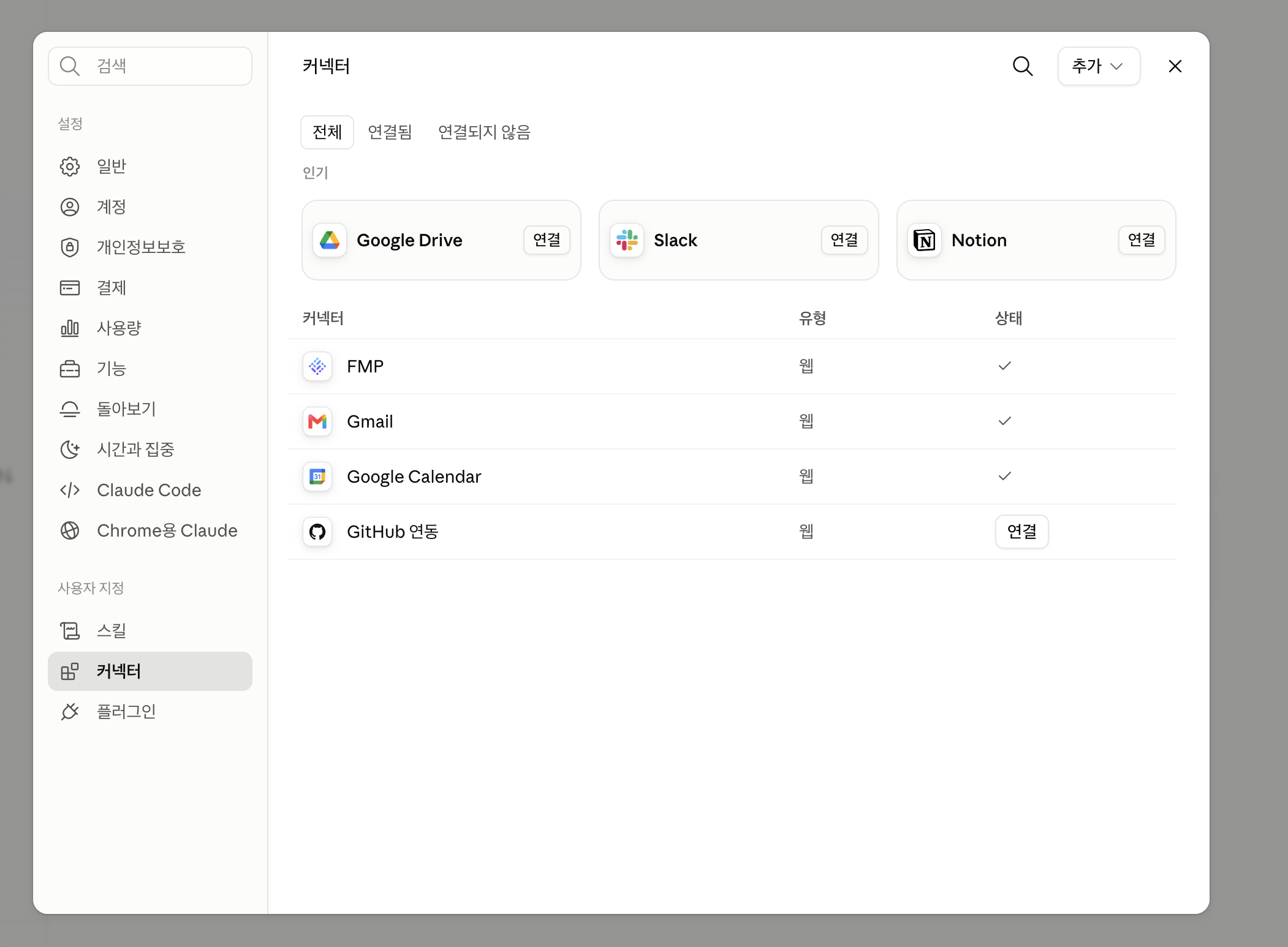
Task: Open the FMP connector name
Action: pyautogui.click(x=365, y=366)
